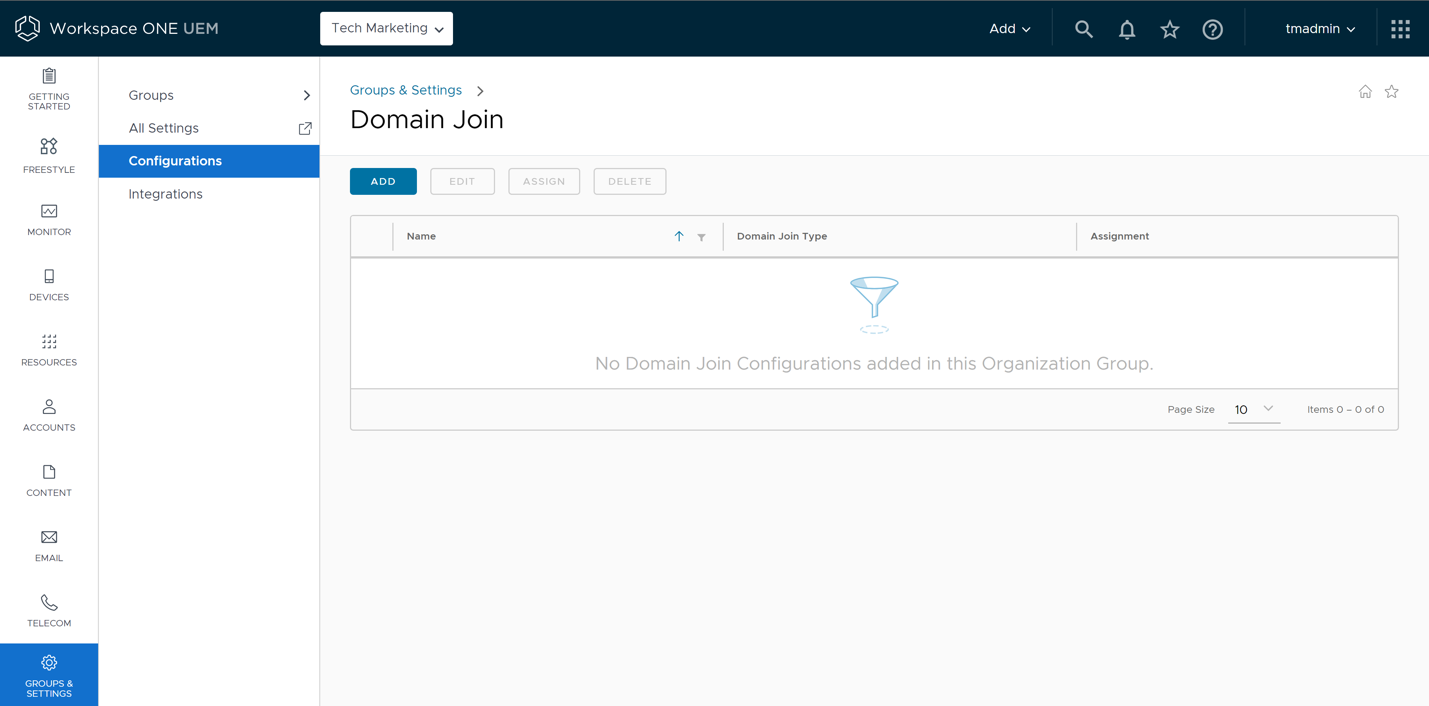Open the filter icon in the Name column
Image resolution: width=1429 pixels, height=706 pixels.
700,237
